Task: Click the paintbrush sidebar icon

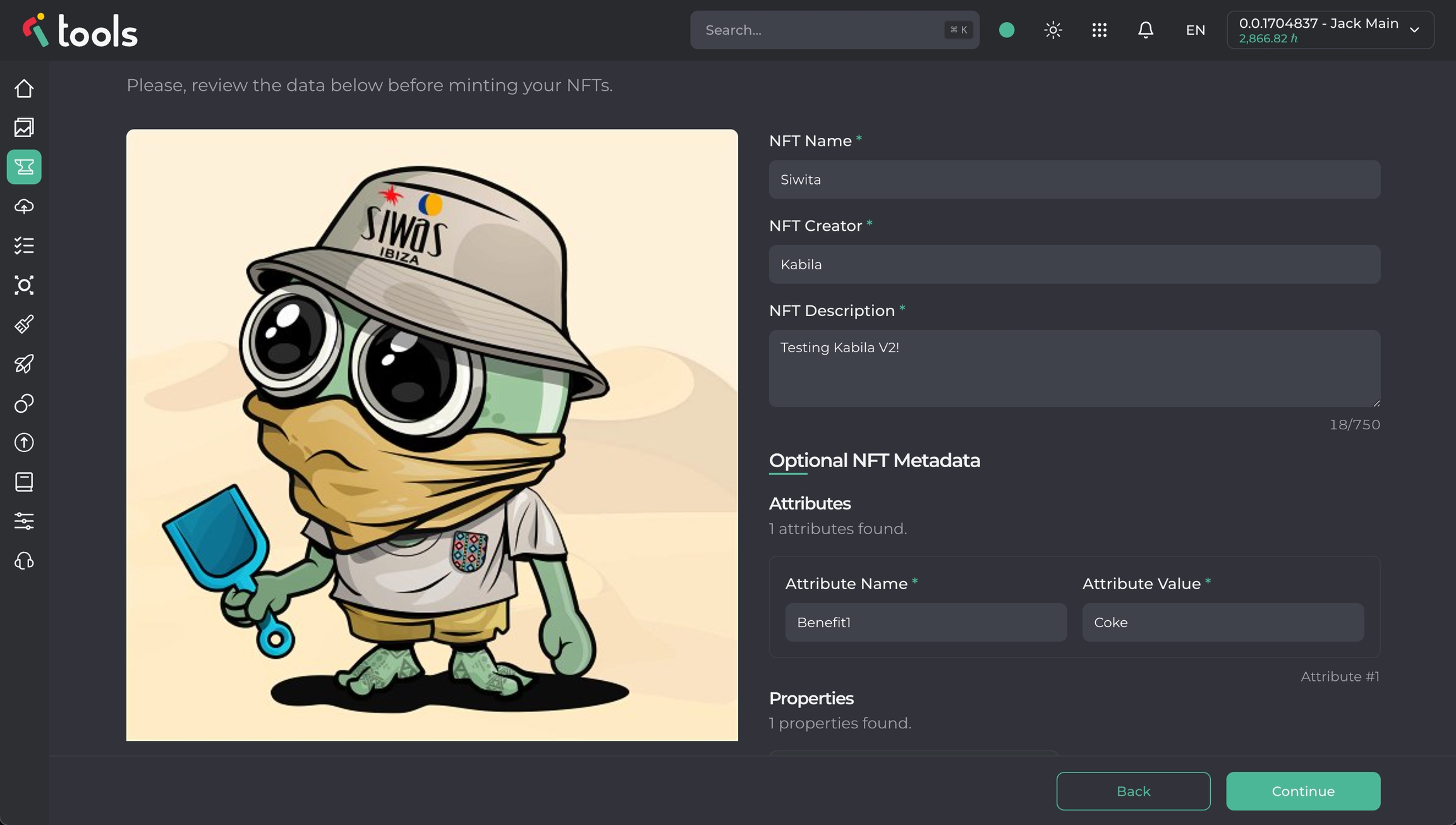Action: (24, 324)
